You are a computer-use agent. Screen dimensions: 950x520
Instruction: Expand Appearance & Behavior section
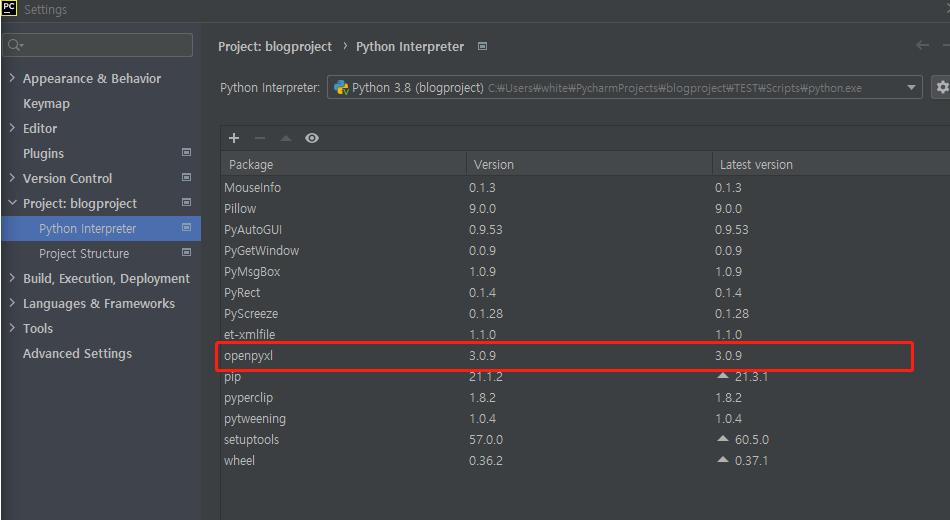pyautogui.click(x=12, y=78)
